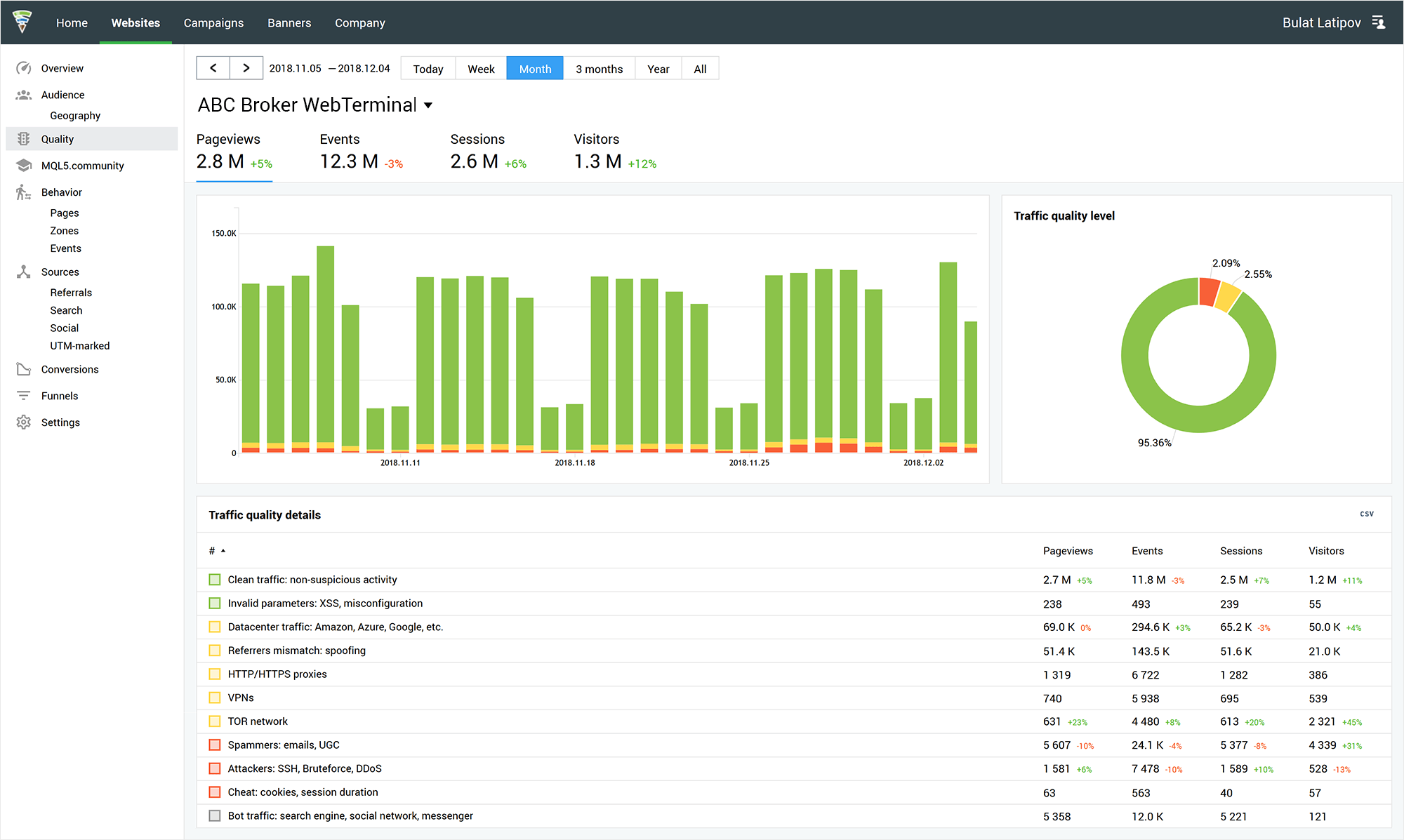Click the forward navigation arrow
The height and width of the screenshot is (840, 1404).
click(x=246, y=68)
